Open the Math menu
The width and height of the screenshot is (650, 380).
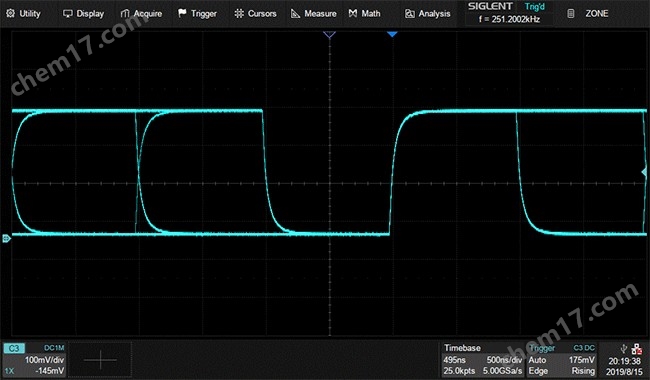point(364,14)
